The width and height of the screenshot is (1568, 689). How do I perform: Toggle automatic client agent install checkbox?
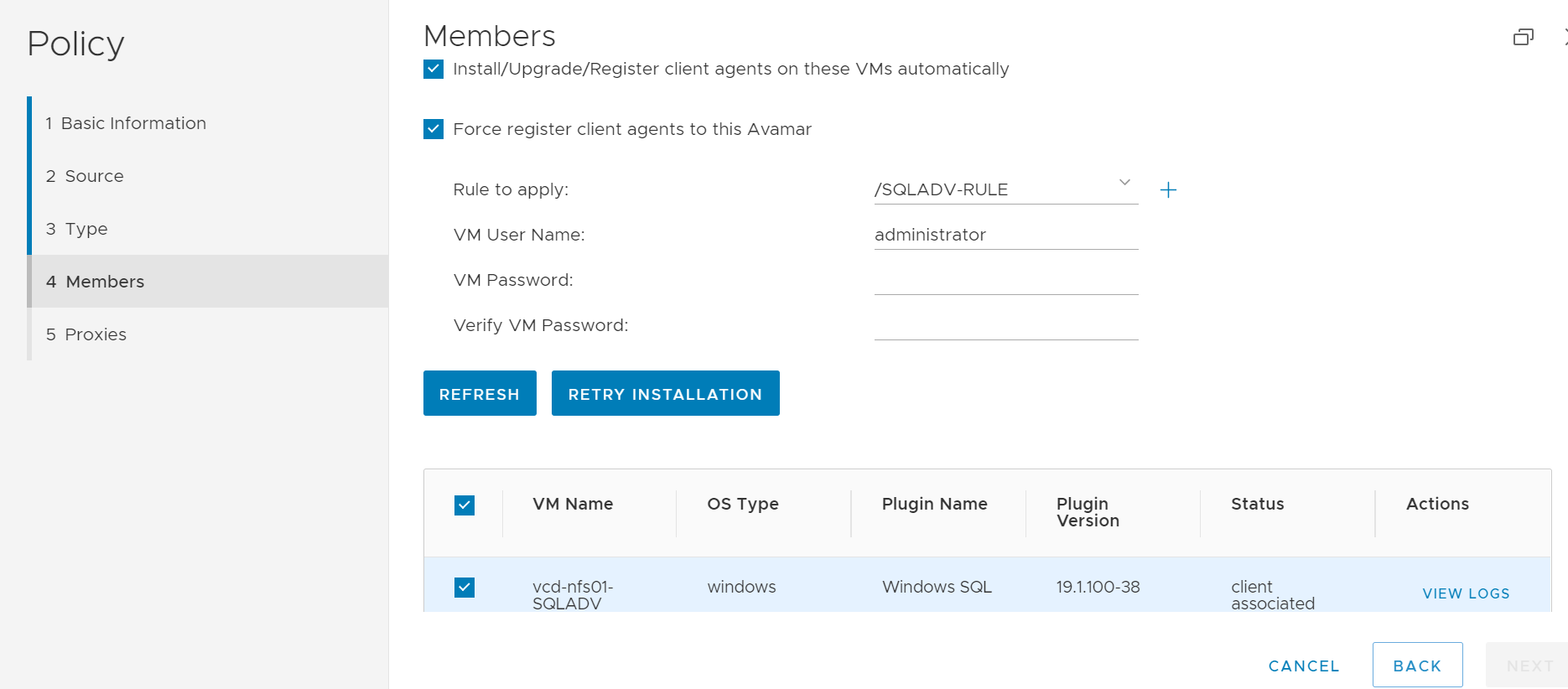coord(434,69)
